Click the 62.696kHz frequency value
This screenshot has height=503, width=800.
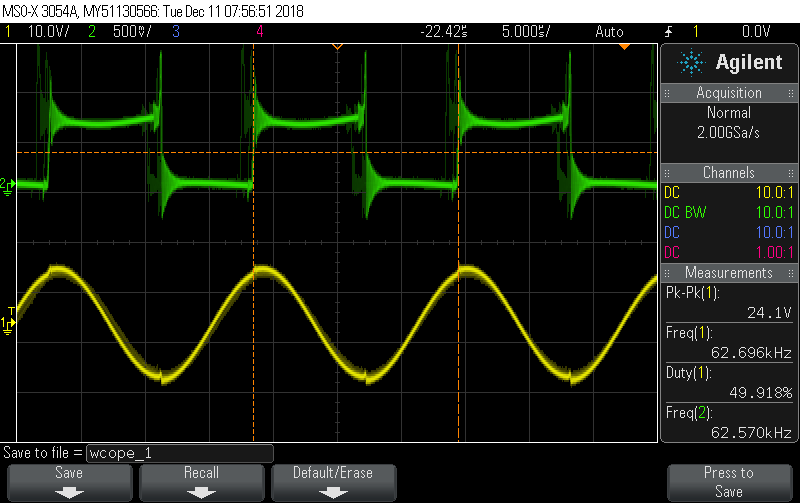[x=751, y=353]
